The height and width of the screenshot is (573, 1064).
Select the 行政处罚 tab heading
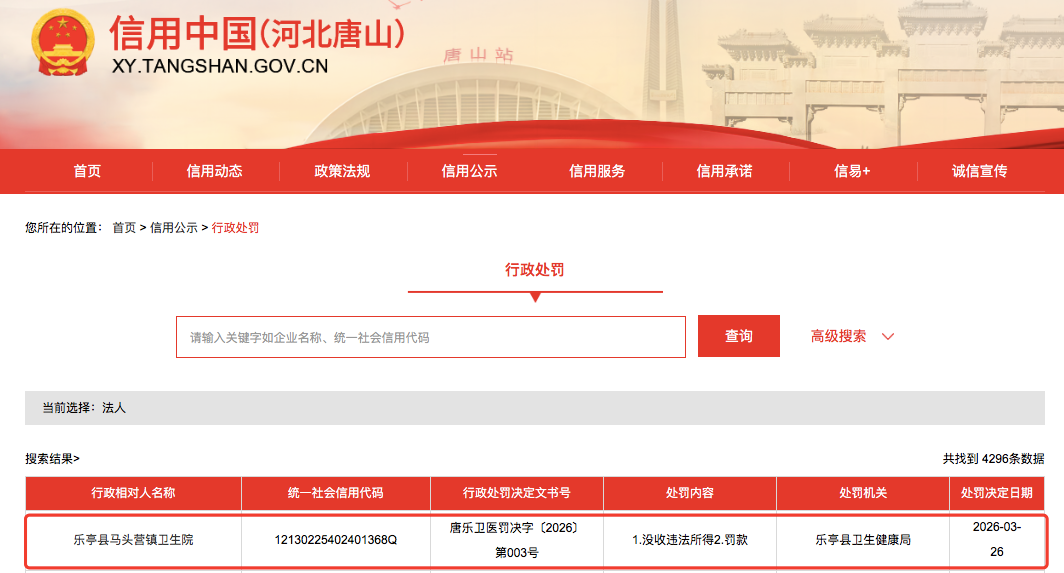coord(535,270)
